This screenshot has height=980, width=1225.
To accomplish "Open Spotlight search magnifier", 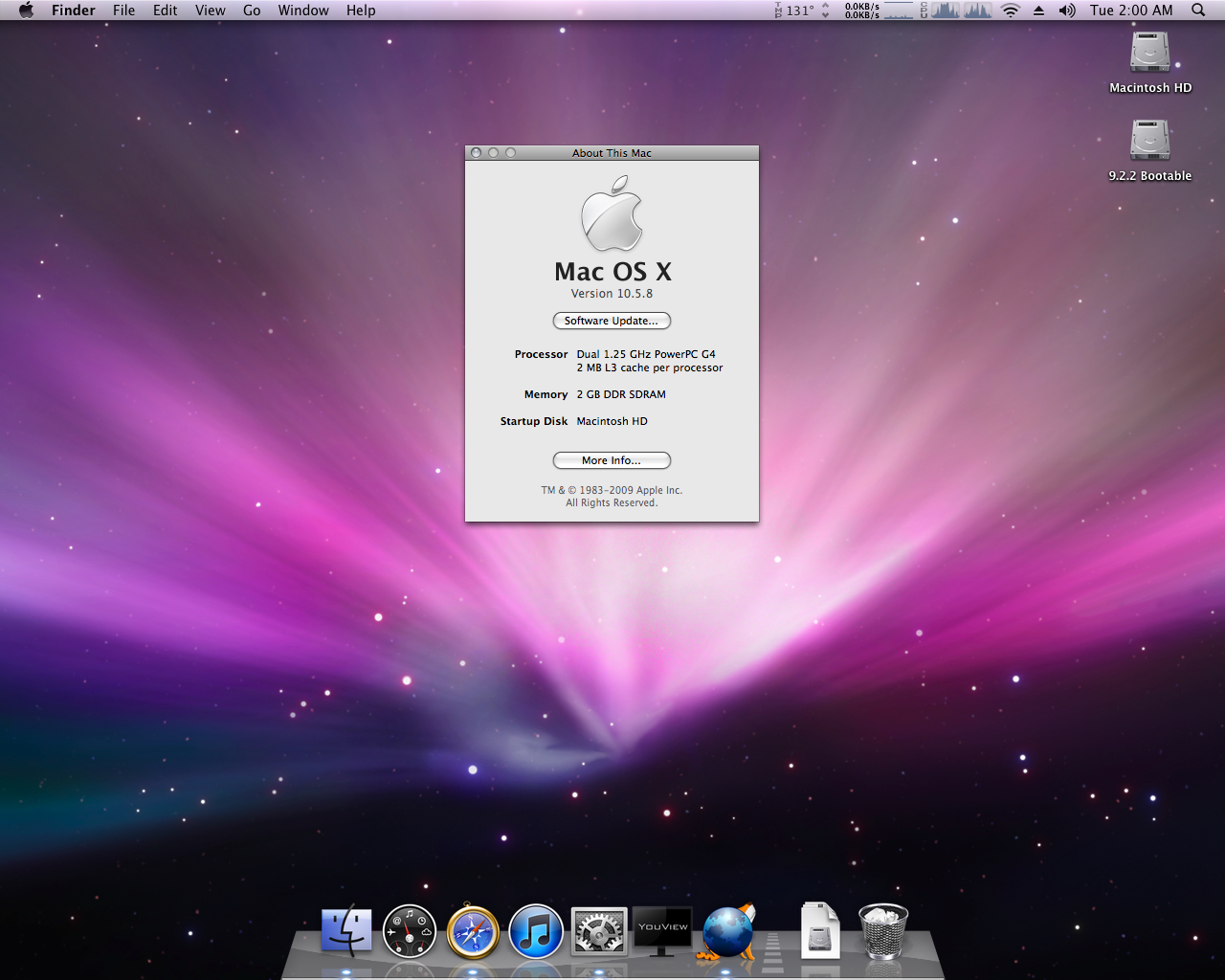I will (x=1198, y=11).
